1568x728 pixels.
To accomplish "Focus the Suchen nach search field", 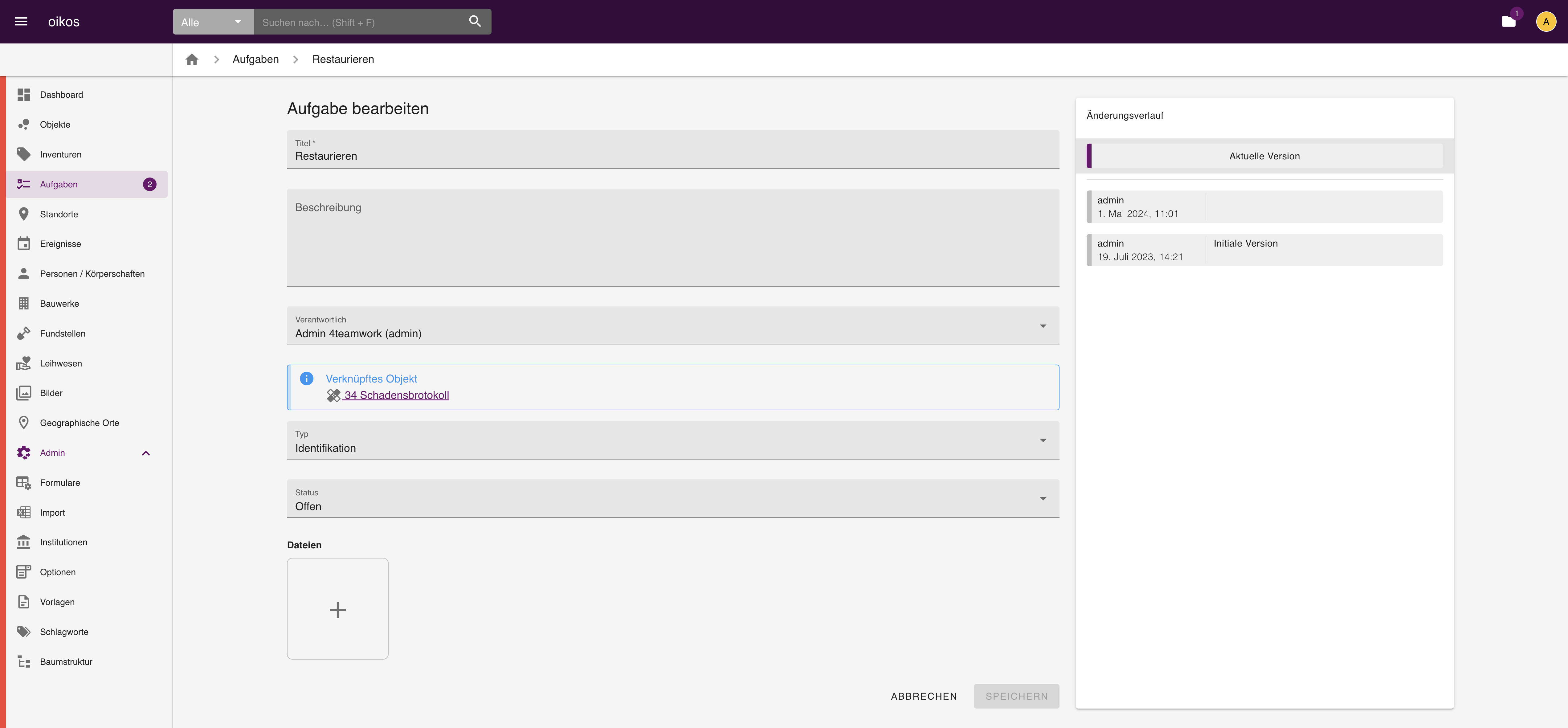I will click(359, 22).
